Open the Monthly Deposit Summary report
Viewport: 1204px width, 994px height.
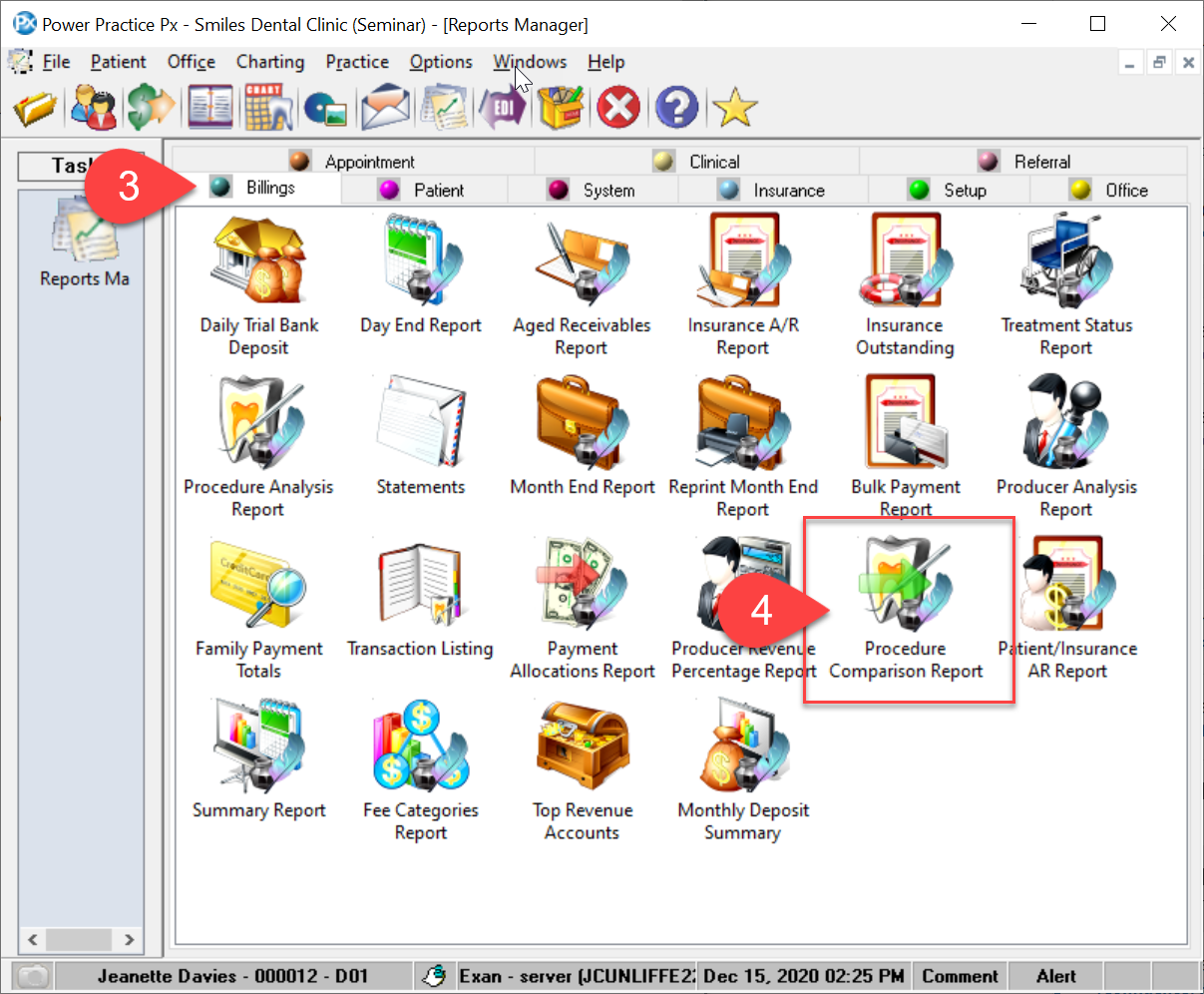pos(743,771)
